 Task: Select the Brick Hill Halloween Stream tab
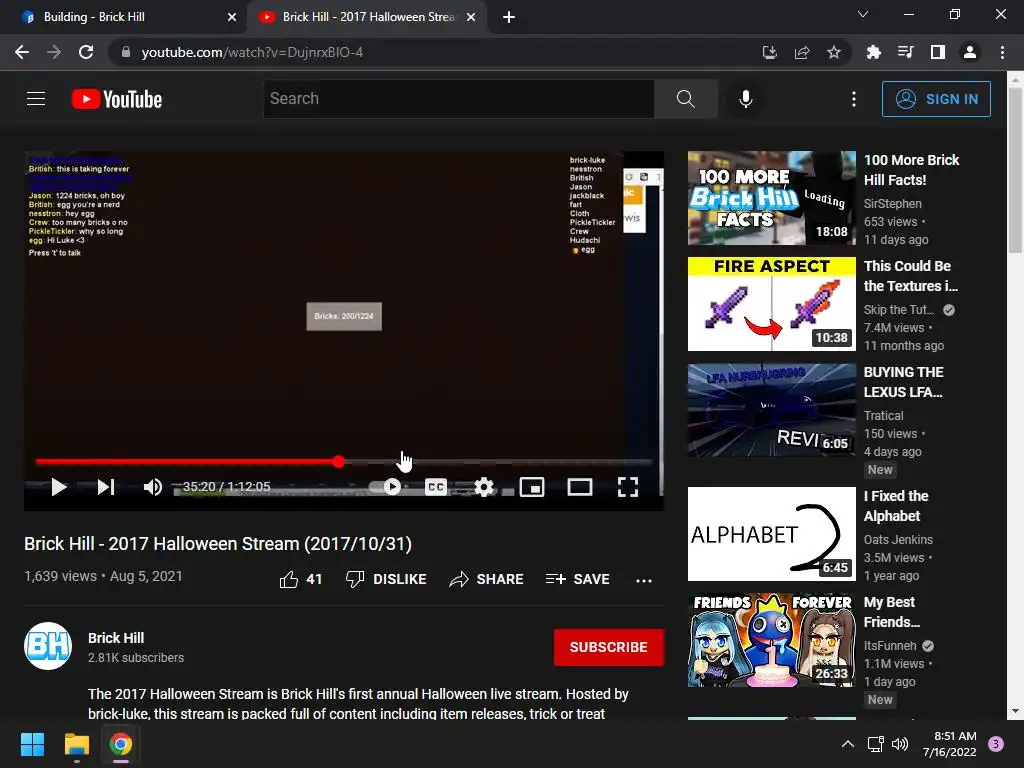[x=366, y=17]
